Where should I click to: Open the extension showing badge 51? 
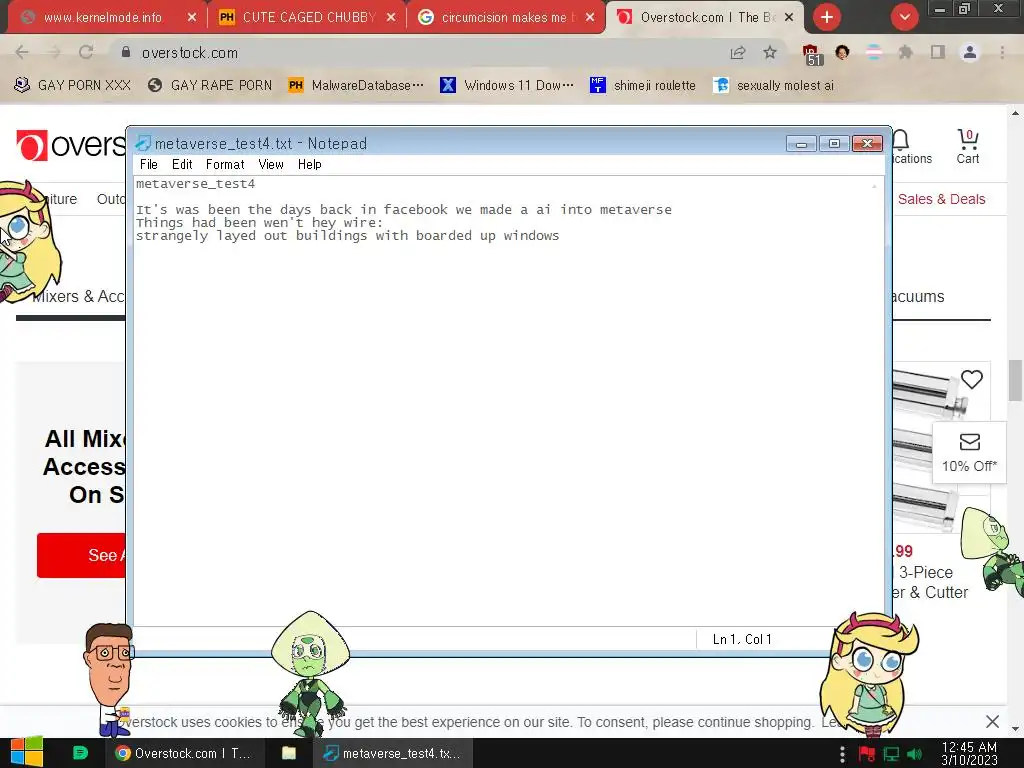pos(811,54)
